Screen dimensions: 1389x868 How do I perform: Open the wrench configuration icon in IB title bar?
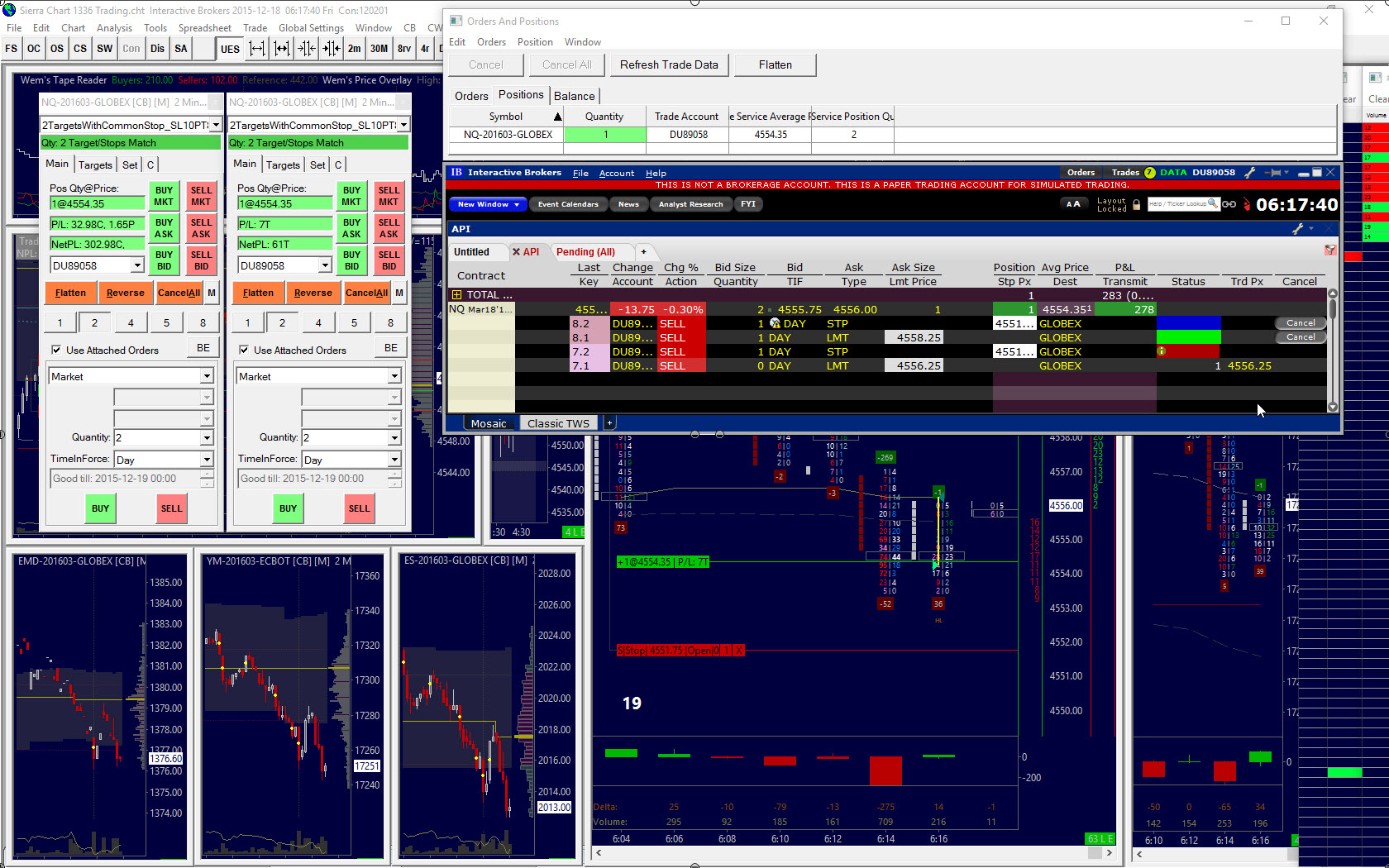[x=1250, y=173]
